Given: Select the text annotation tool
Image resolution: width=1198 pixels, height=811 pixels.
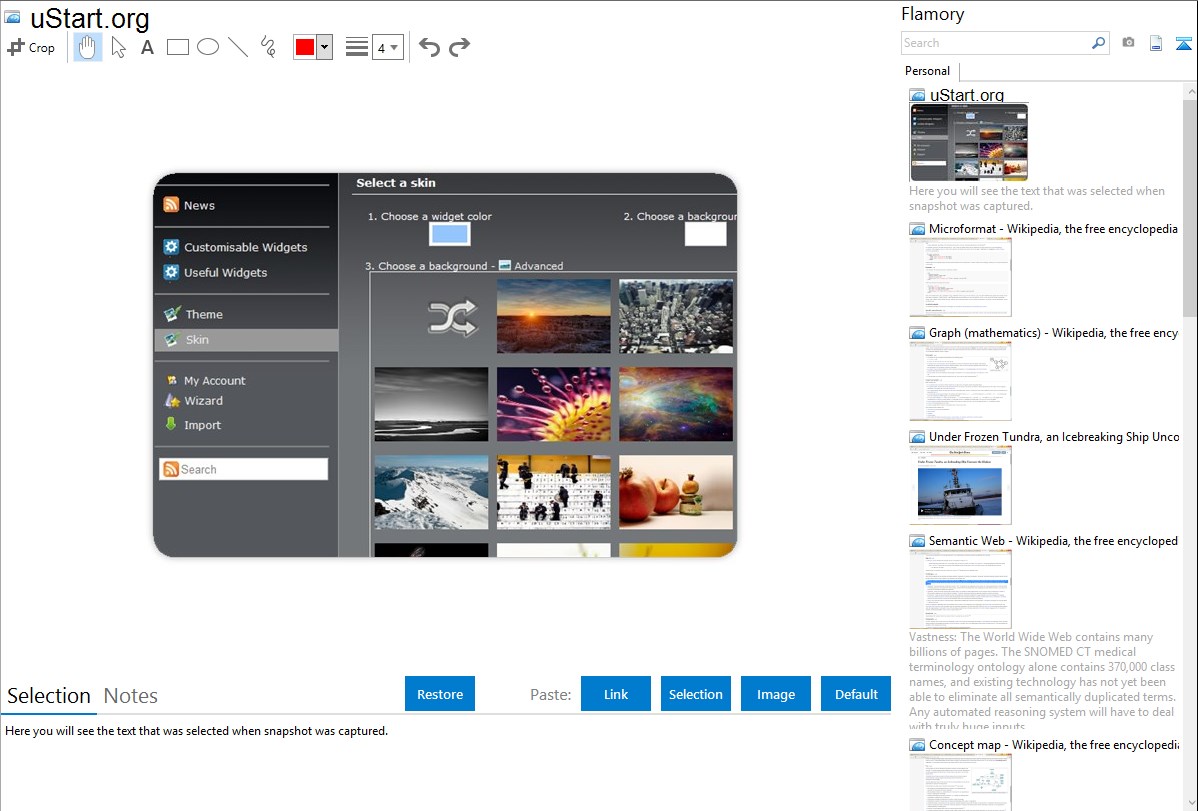Looking at the screenshot, I should [x=147, y=47].
